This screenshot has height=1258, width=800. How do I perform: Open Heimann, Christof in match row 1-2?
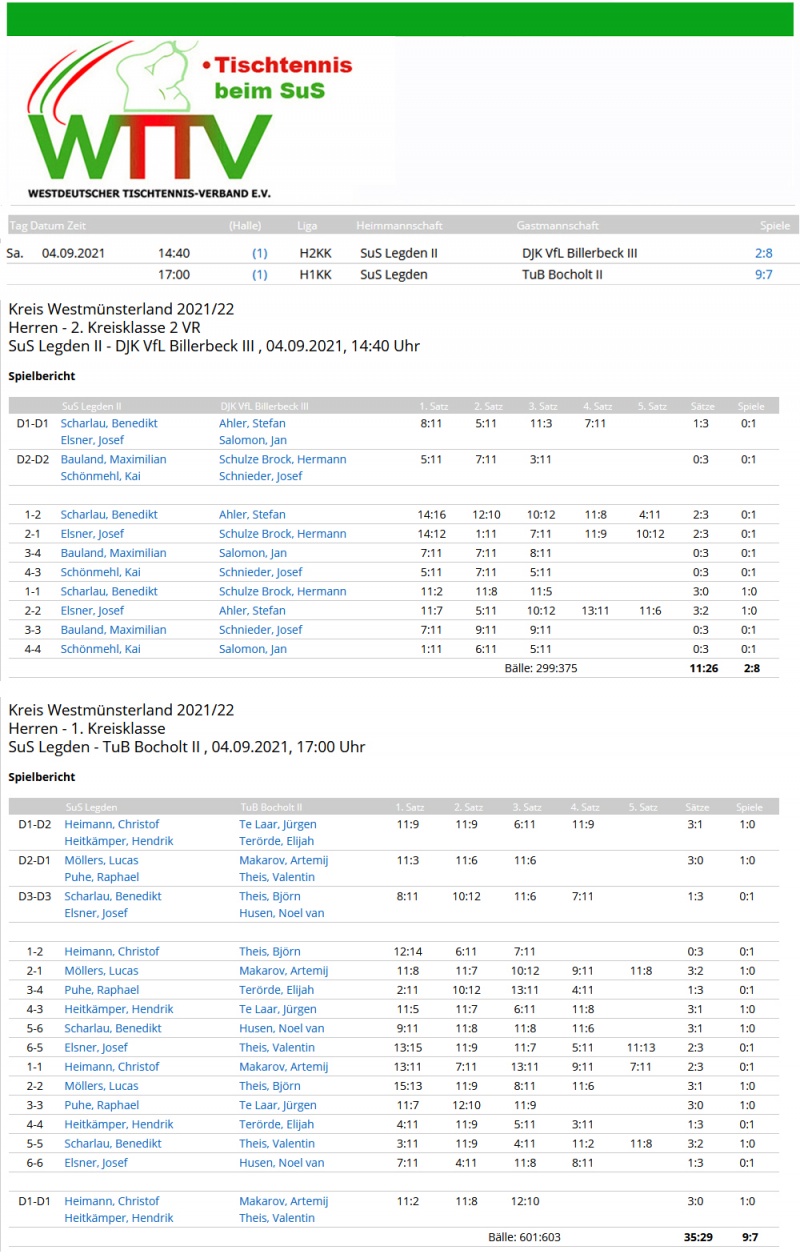pyautogui.click(x=111, y=952)
